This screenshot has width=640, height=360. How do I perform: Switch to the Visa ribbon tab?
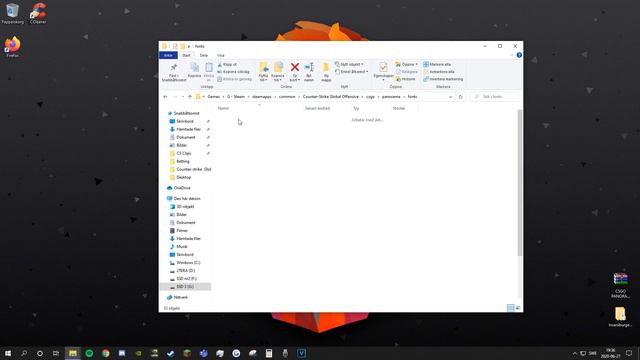point(221,56)
